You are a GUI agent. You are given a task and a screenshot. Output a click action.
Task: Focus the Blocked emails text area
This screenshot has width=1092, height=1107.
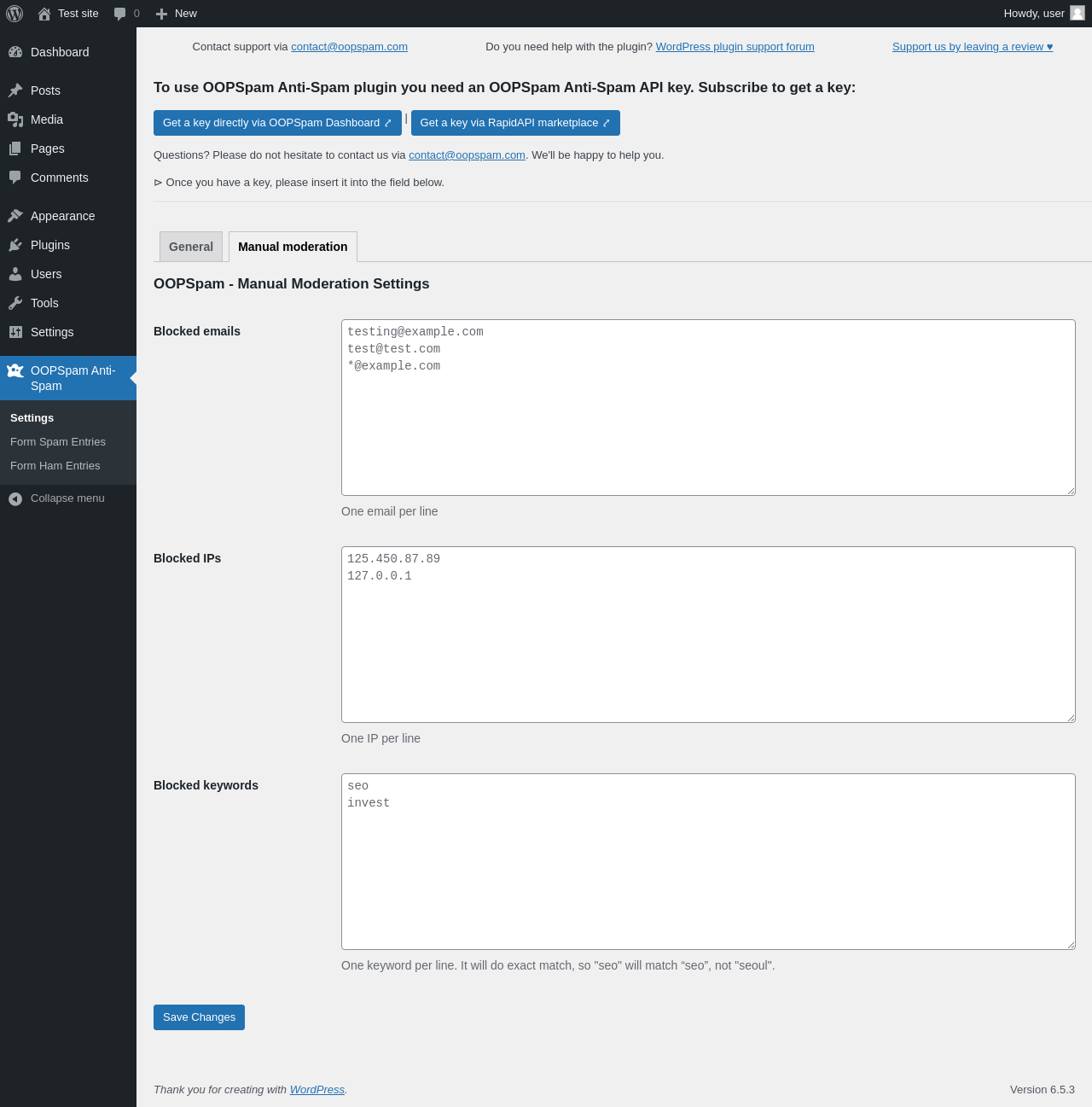tap(708, 407)
